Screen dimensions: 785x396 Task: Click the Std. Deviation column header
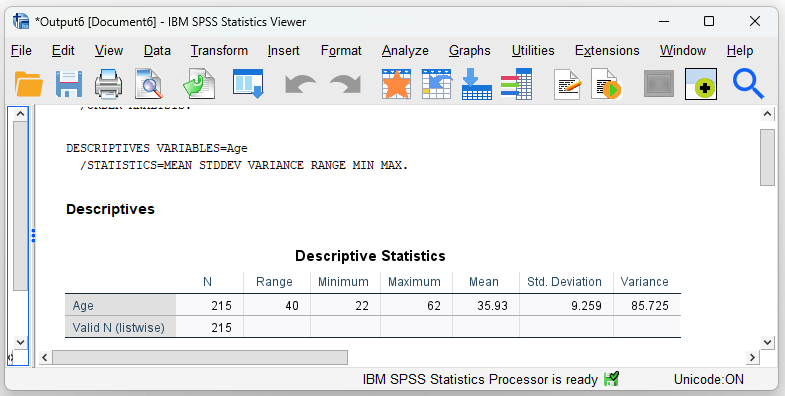(564, 282)
